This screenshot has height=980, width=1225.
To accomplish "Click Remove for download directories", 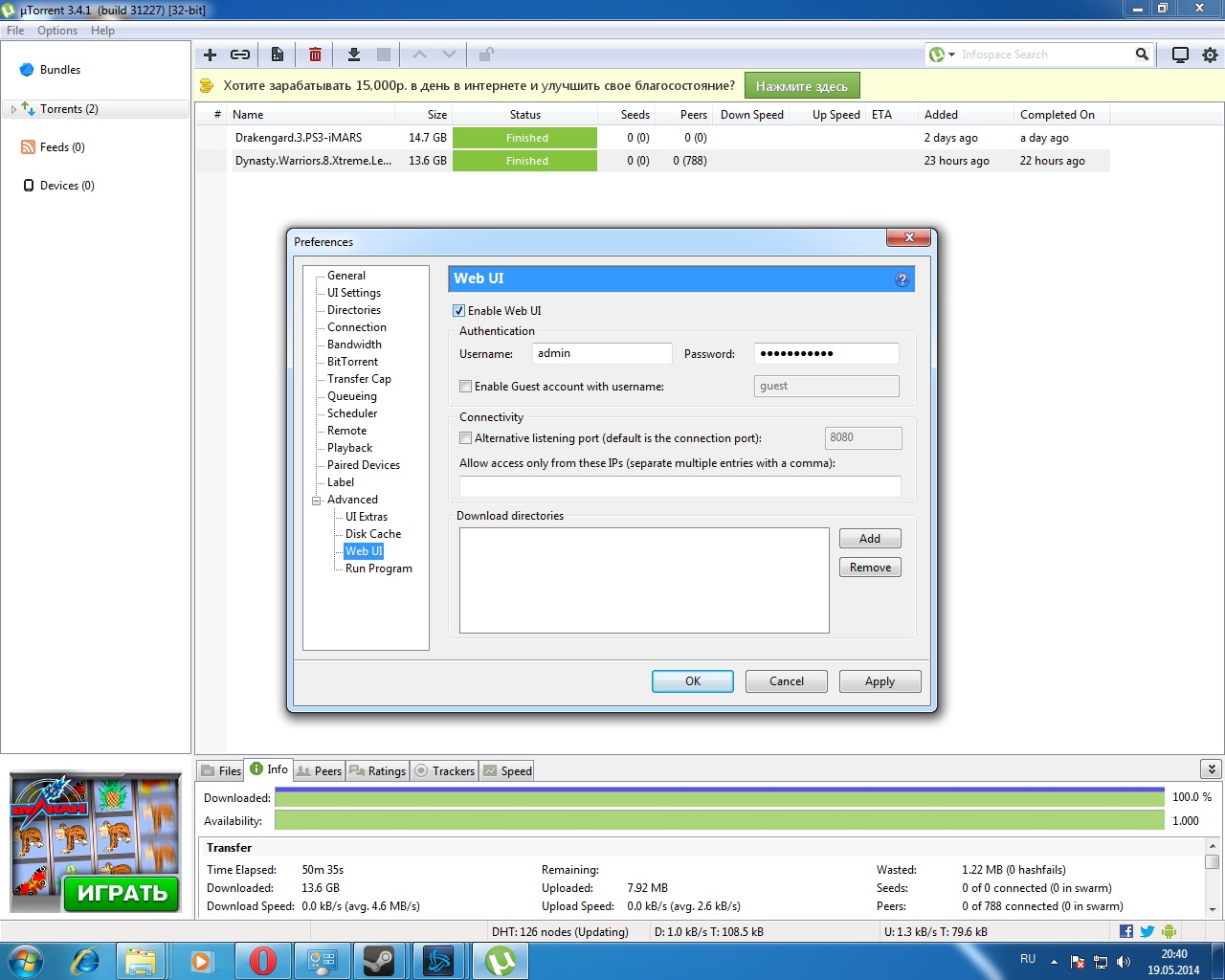I will [x=870, y=568].
